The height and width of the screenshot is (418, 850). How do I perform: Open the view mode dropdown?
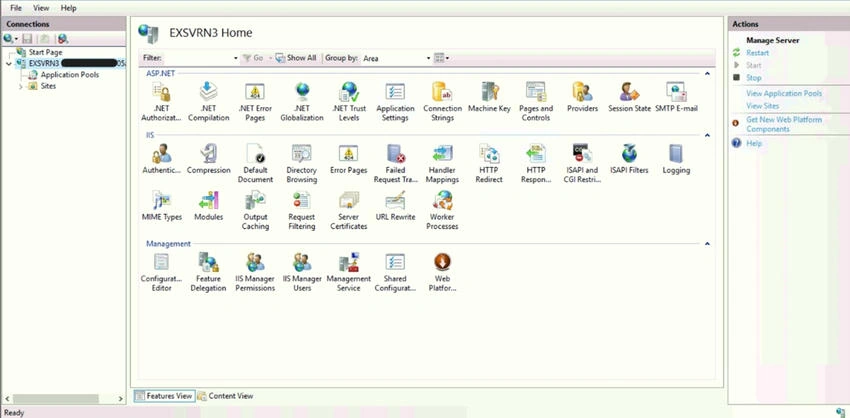(x=442, y=57)
